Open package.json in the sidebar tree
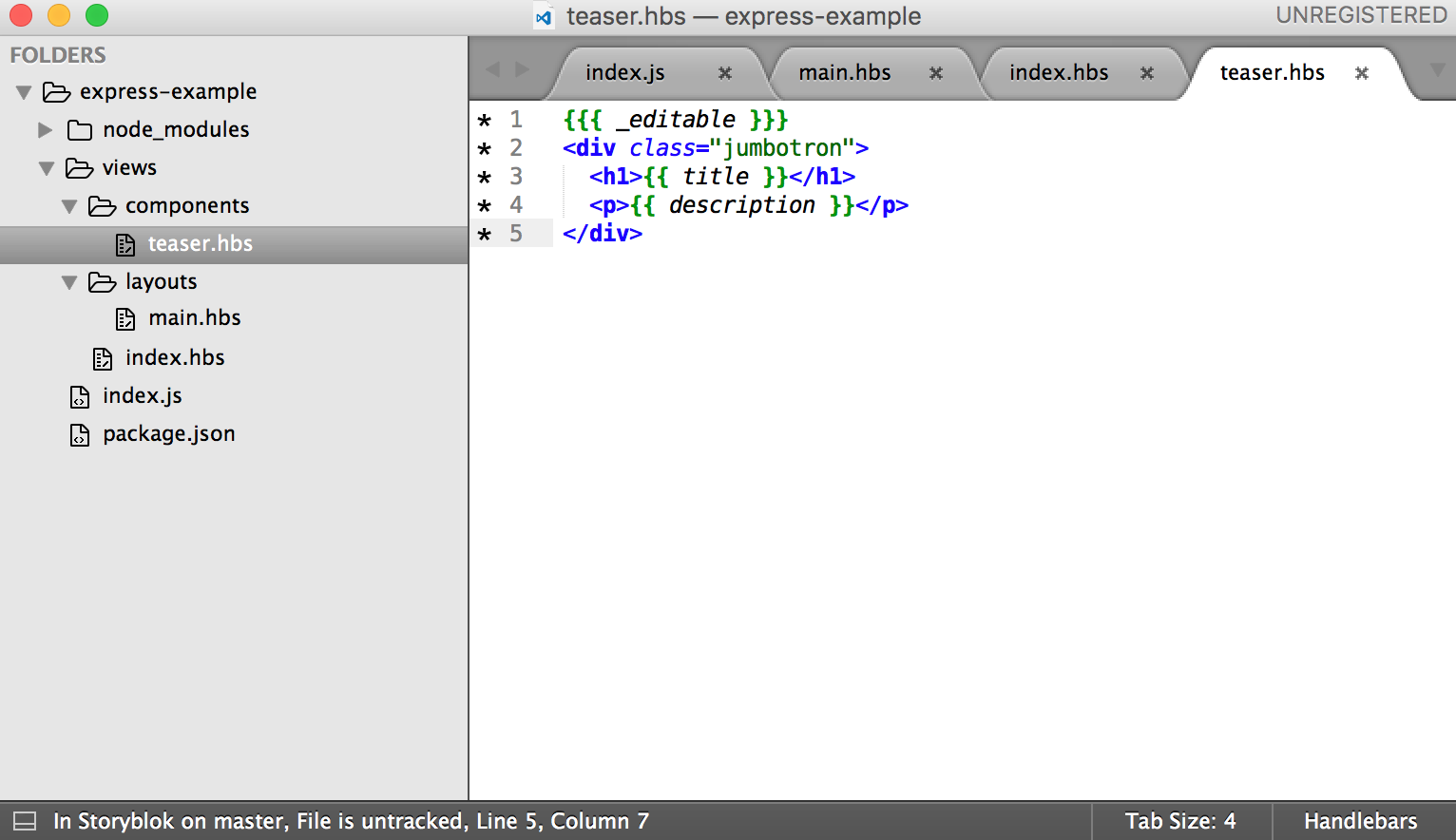This screenshot has width=1456, height=840. [x=169, y=434]
